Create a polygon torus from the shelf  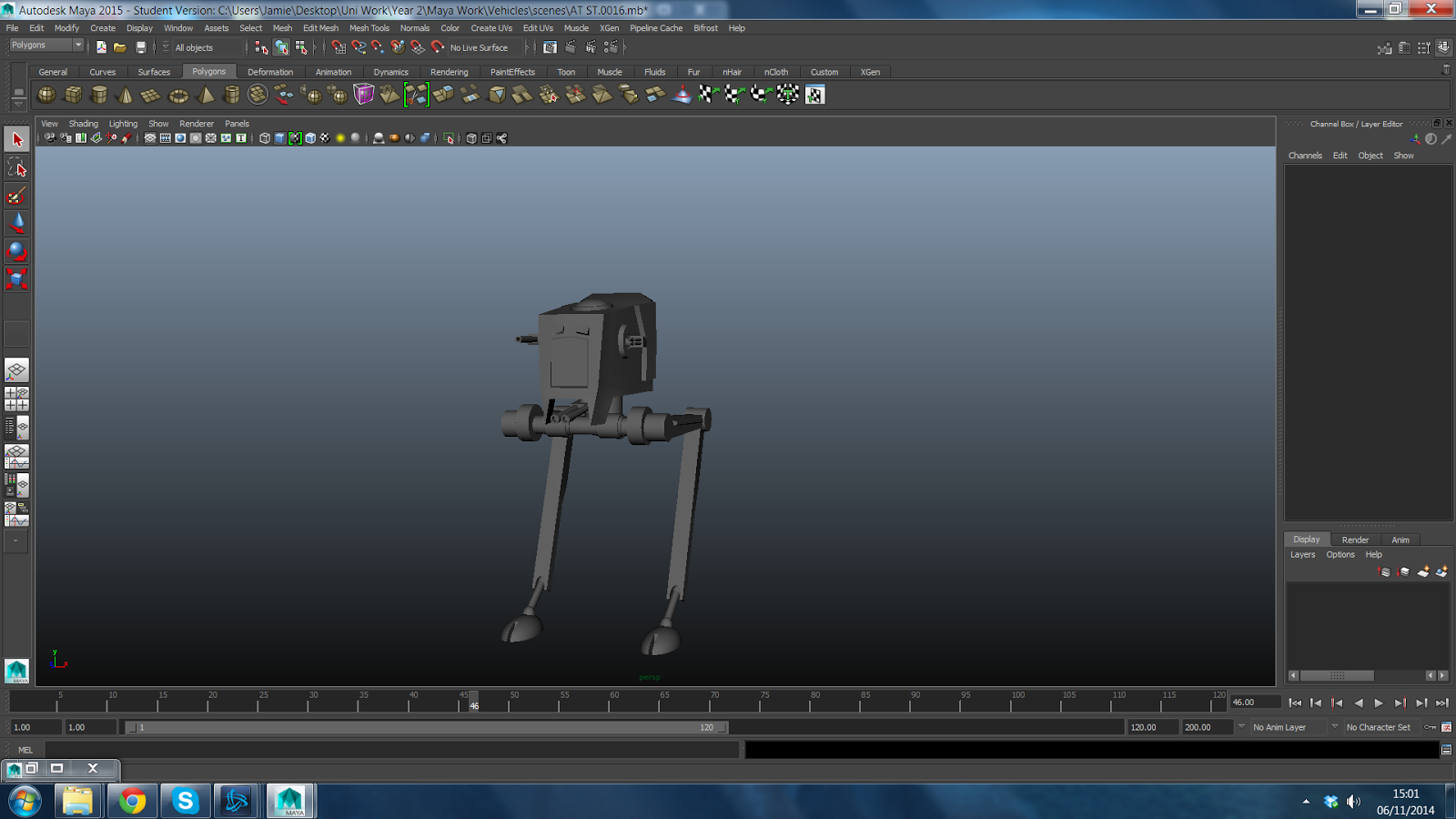click(178, 95)
